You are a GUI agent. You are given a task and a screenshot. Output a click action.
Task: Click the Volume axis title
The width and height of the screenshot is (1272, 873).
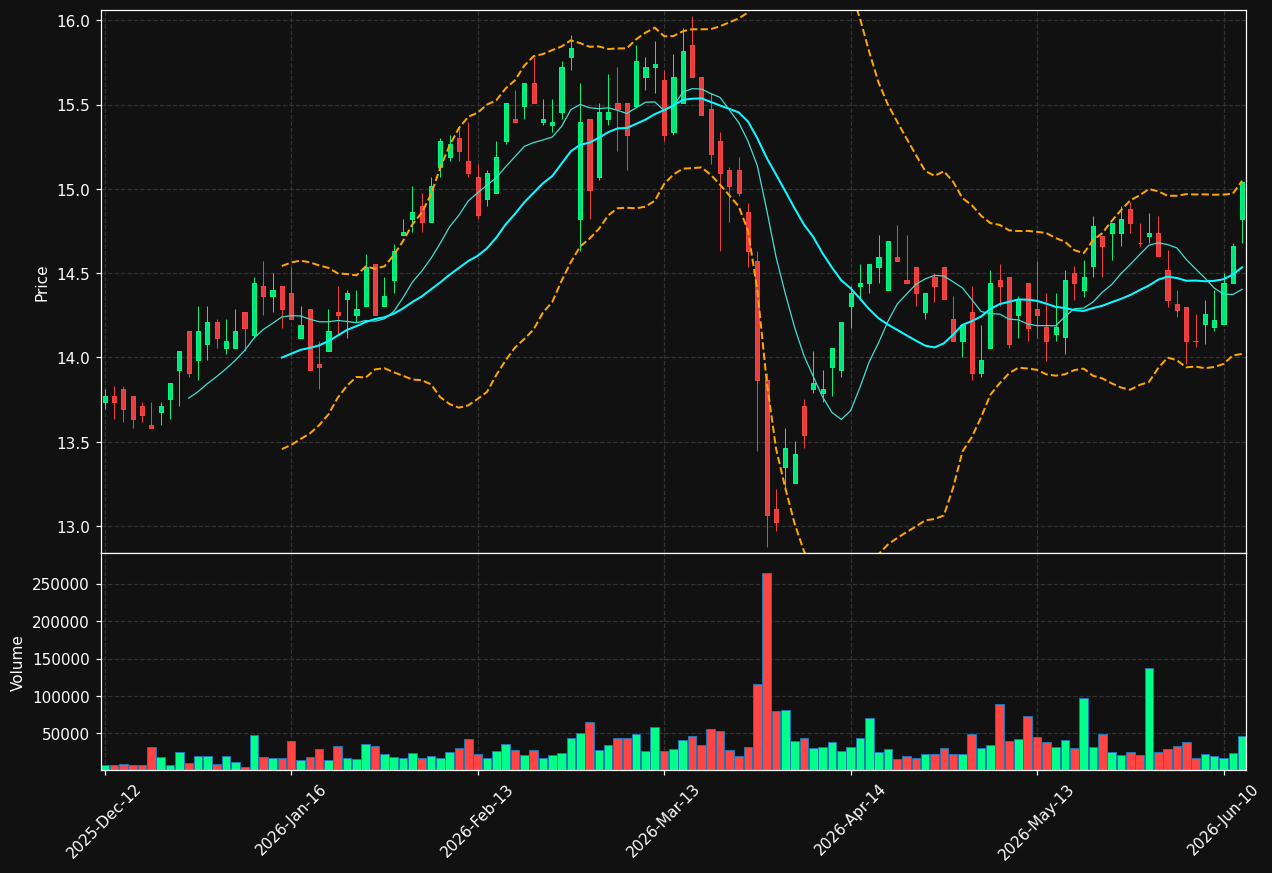(18, 663)
